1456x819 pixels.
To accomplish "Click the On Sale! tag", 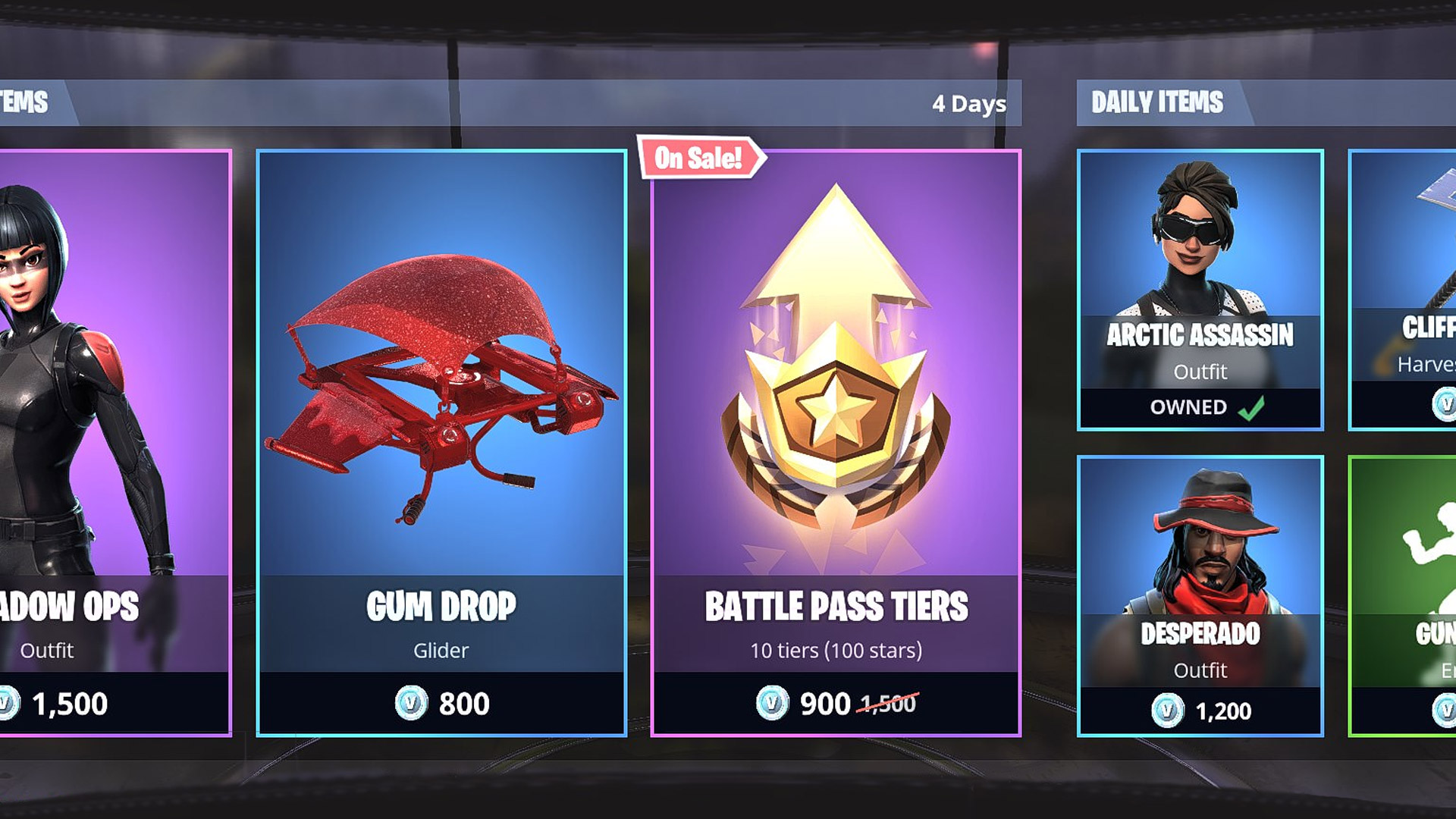I will click(698, 158).
